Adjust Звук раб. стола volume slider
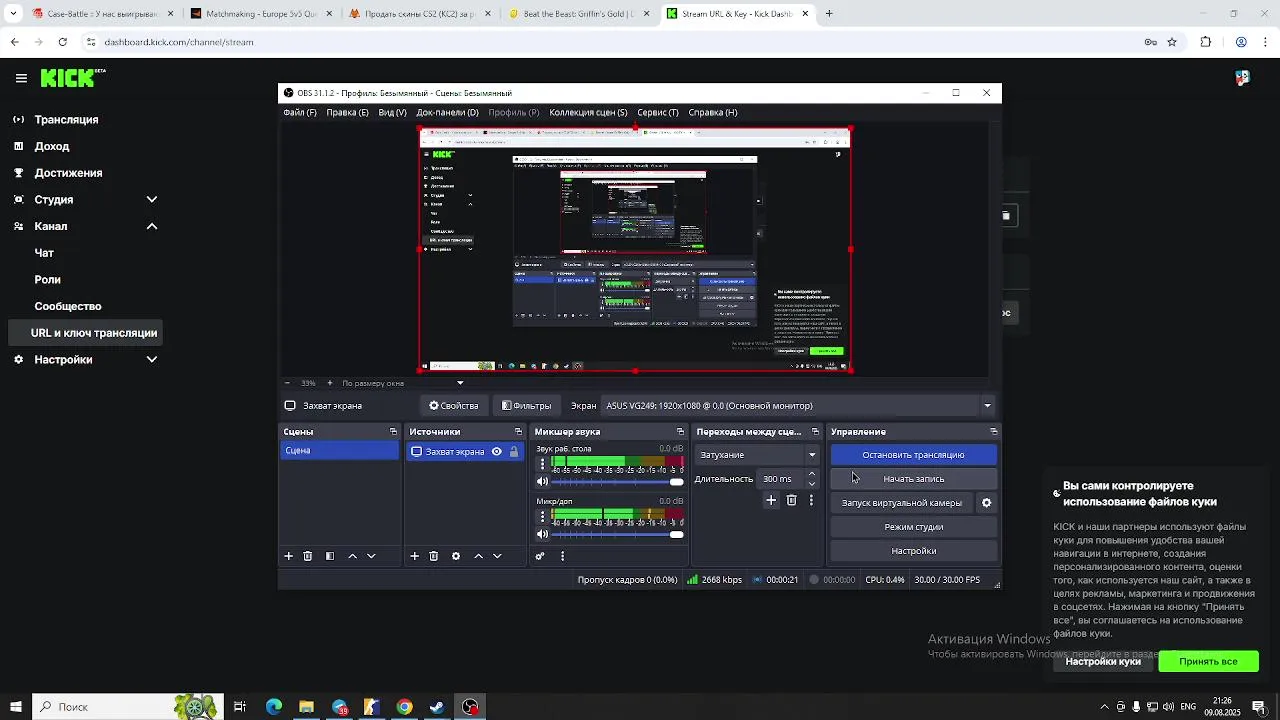The image size is (1280, 720). click(618, 482)
